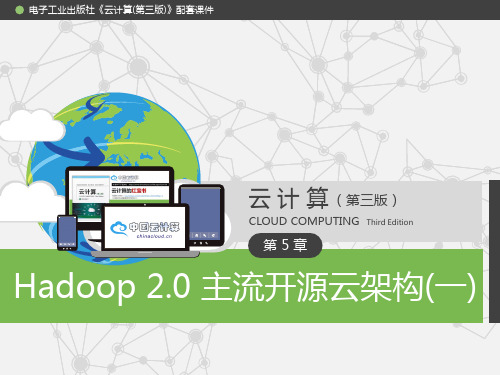Click the blue tablet device graphic
500x375 pixels.
[201, 216]
